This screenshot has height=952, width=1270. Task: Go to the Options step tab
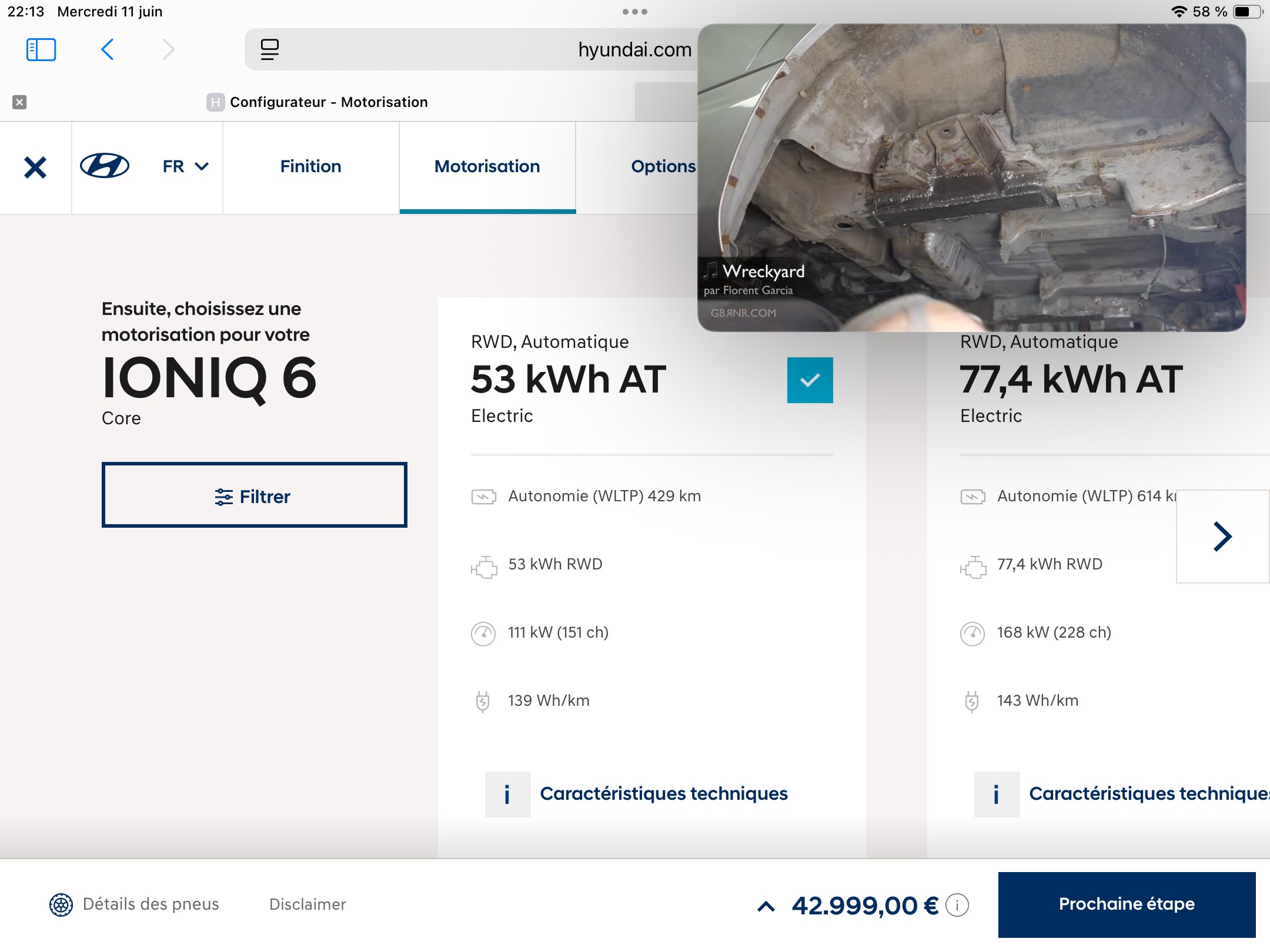663,166
